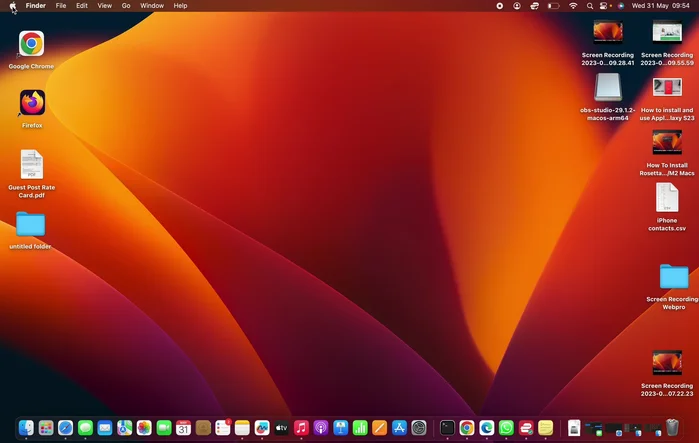The image size is (699, 443).
Task: Open the App Store from Dock
Action: coord(399,428)
